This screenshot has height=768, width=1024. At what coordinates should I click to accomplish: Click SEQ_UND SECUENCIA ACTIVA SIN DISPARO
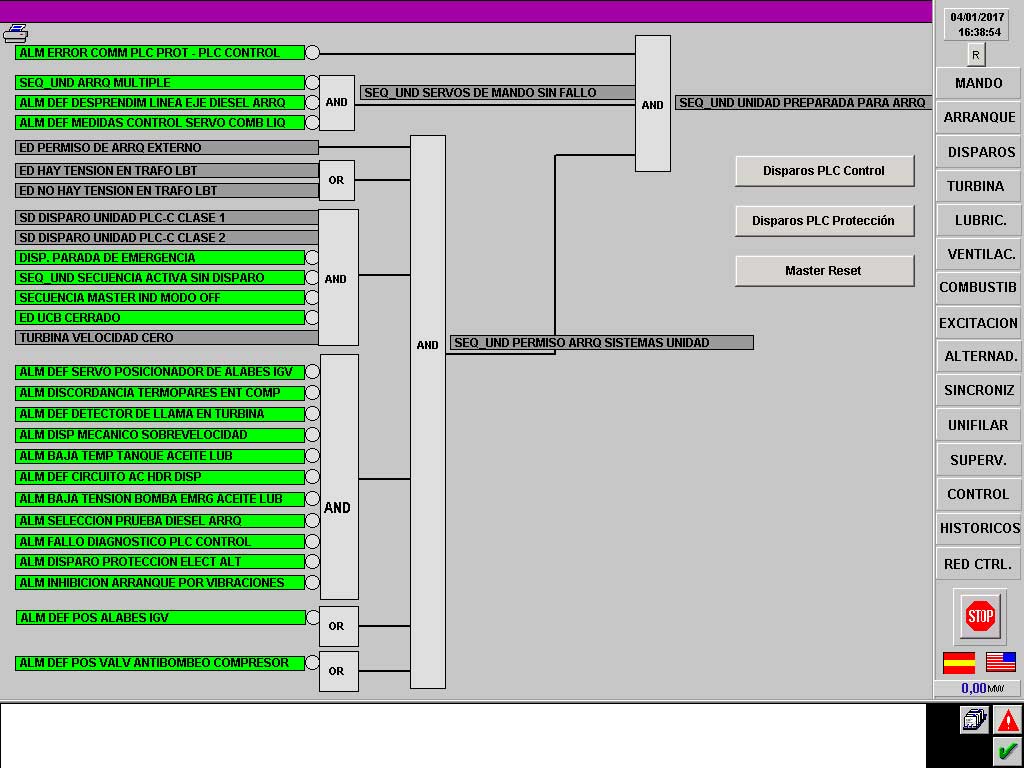tap(160, 278)
